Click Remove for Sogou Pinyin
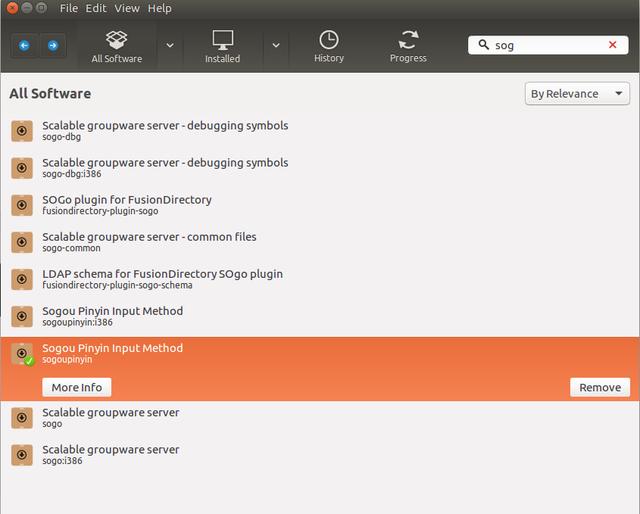This screenshot has height=514, width=640. [x=600, y=387]
